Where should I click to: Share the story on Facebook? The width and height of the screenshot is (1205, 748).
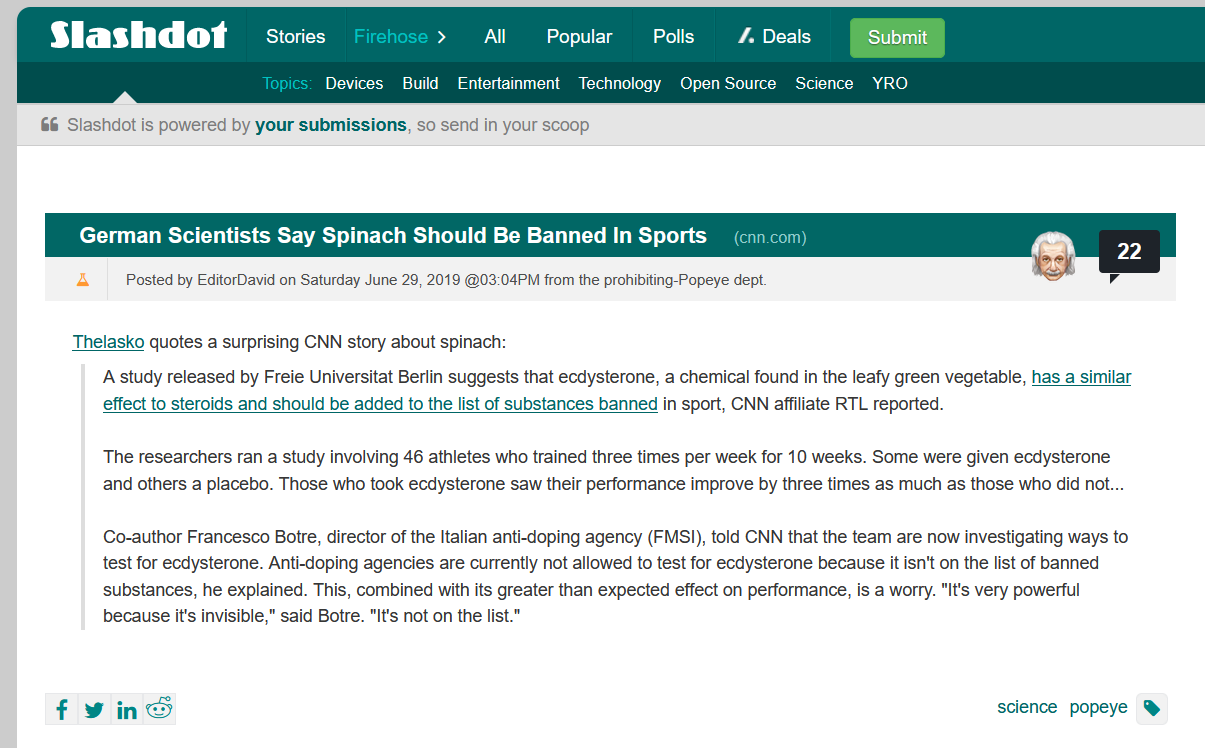tap(61, 709)
